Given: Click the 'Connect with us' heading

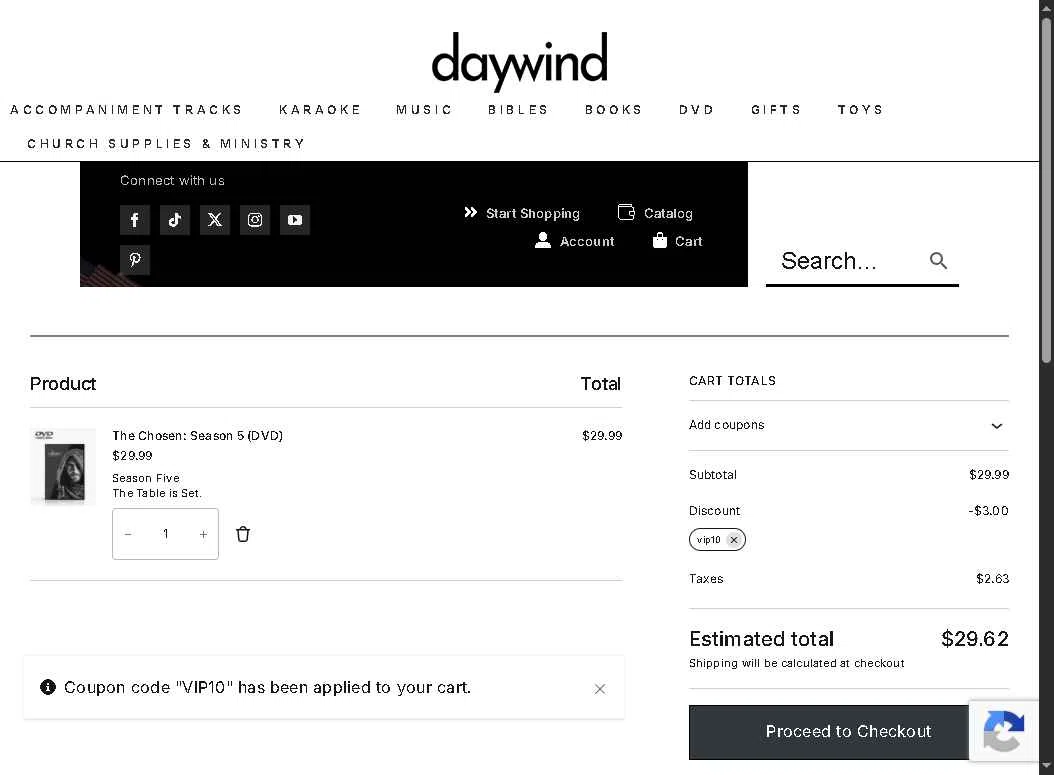Looking at the screenshot, I should pyautogui.click(x=172, y=180).
